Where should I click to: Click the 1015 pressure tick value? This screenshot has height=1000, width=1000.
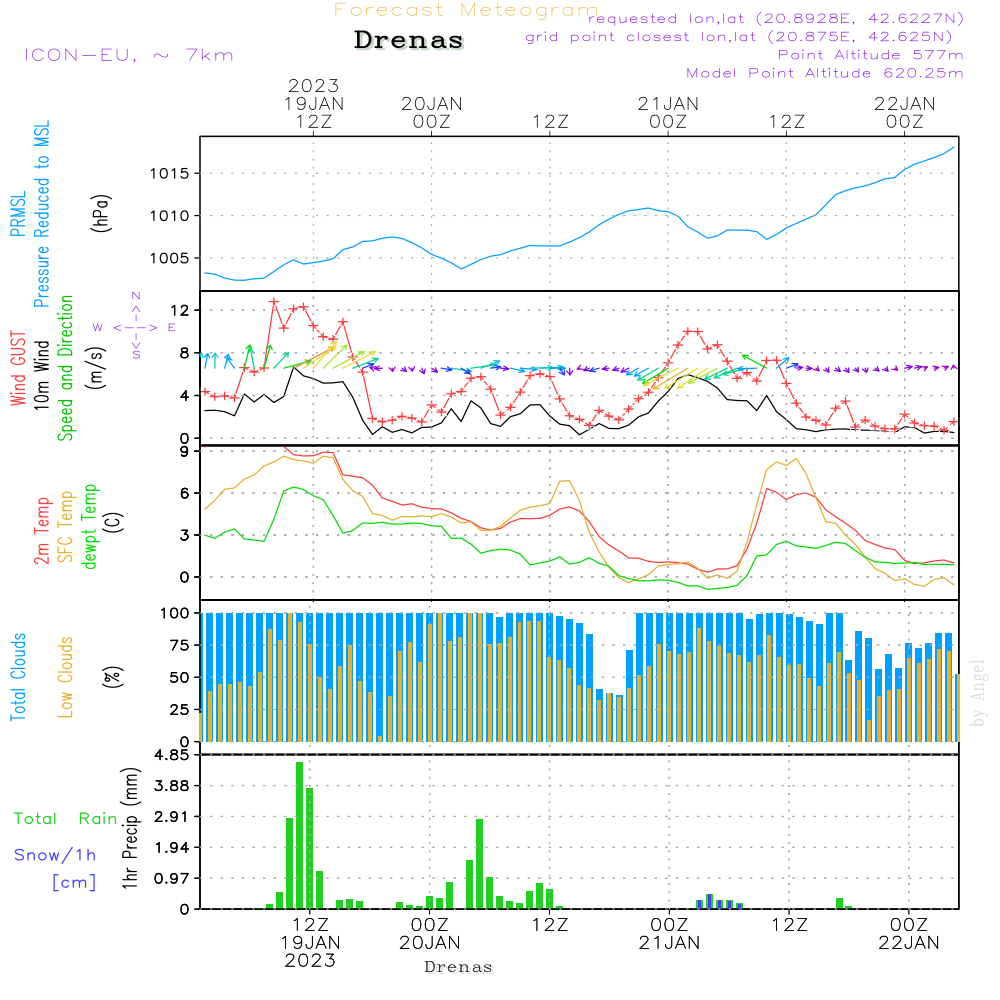pos(169,173)
